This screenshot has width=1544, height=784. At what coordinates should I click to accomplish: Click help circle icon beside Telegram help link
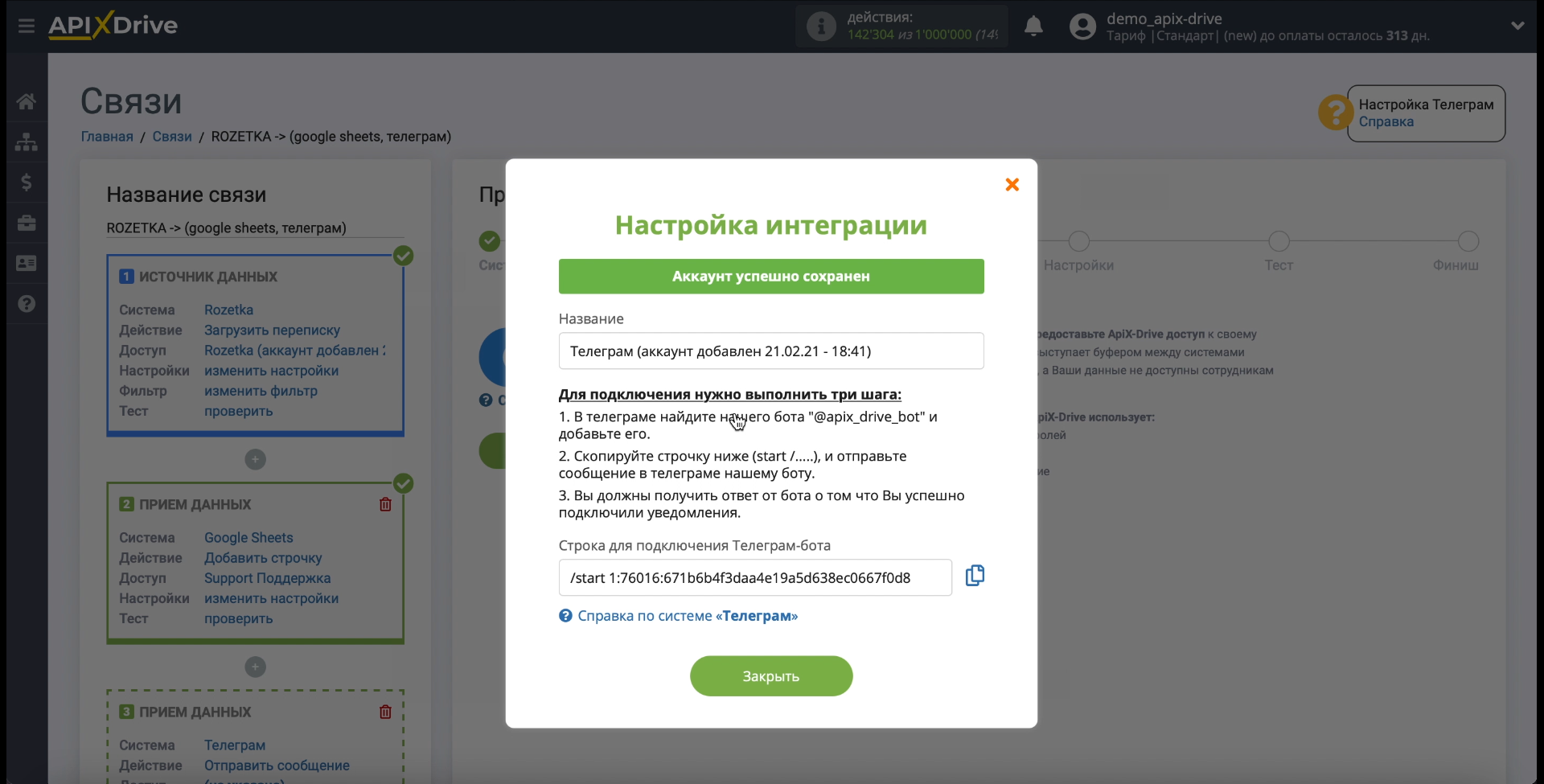tap(565, 616)
